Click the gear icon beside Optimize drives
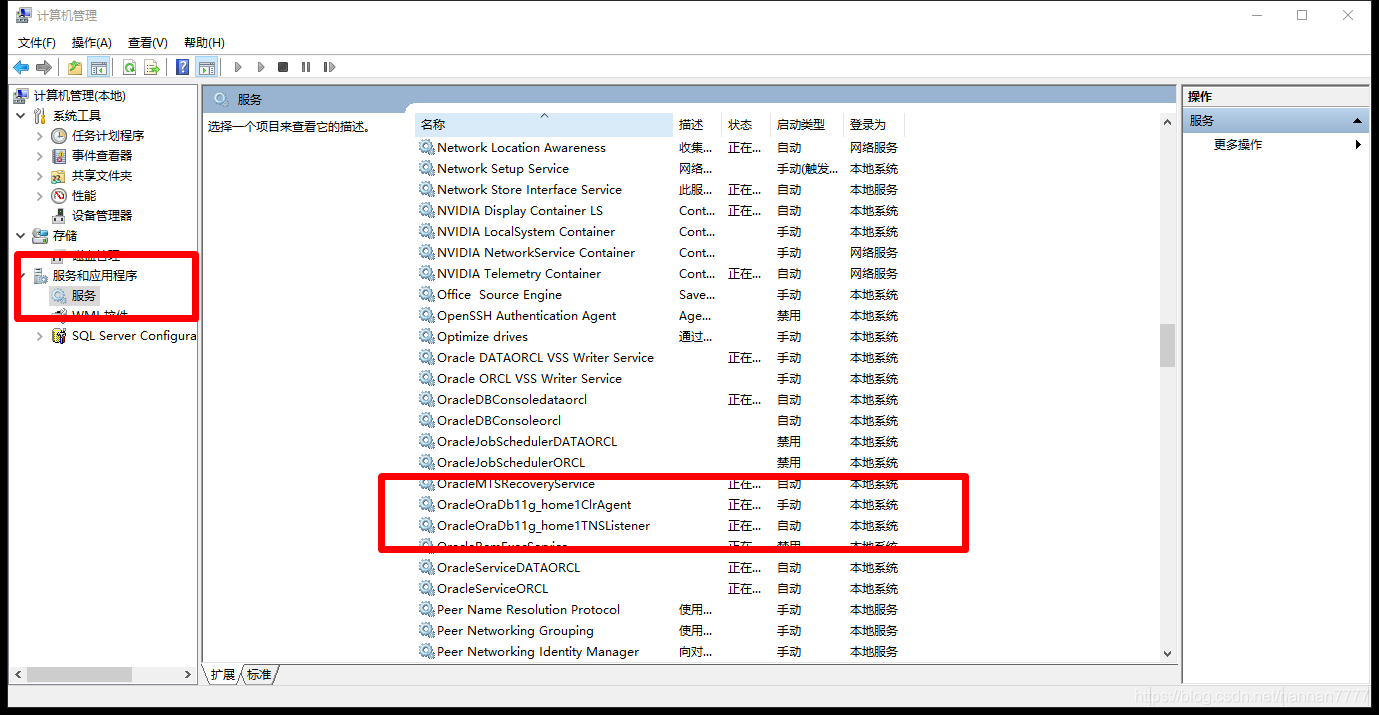The height and width of the screenshot is (715, 1379). point(427,336)
